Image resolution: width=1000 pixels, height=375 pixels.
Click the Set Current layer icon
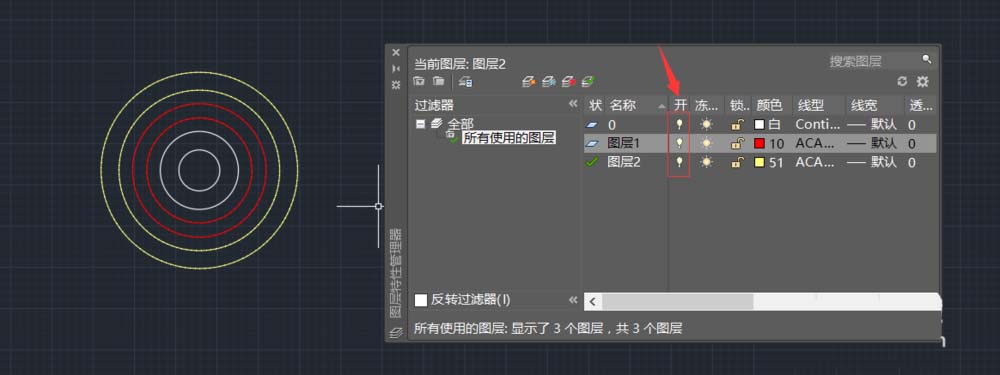[588, 82]
